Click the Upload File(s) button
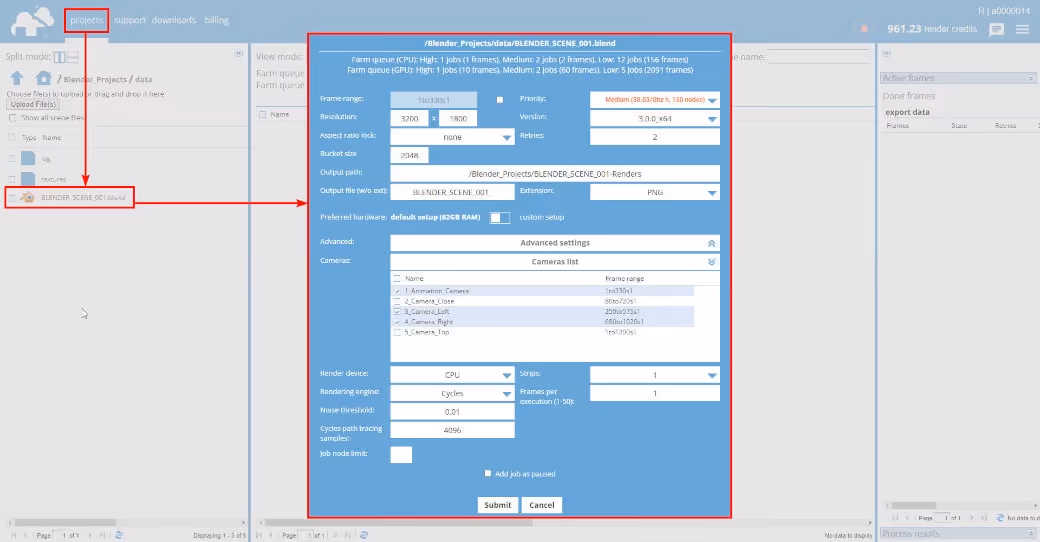Image resolution: width=1040 pixels, height=542 pixels. (33, 104)
